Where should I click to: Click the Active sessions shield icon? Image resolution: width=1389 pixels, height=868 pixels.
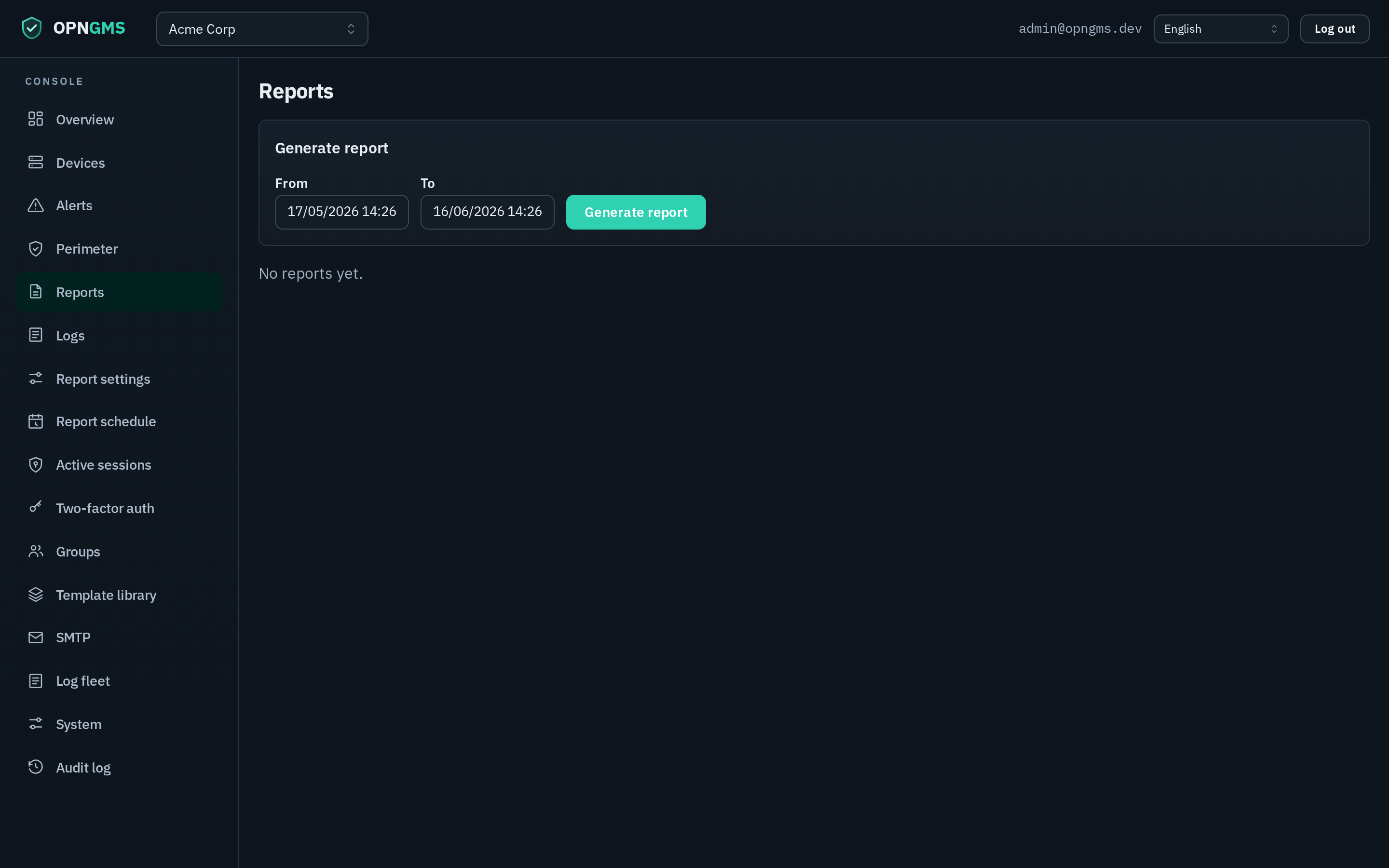pyautogui.click(x=36, y=464)
